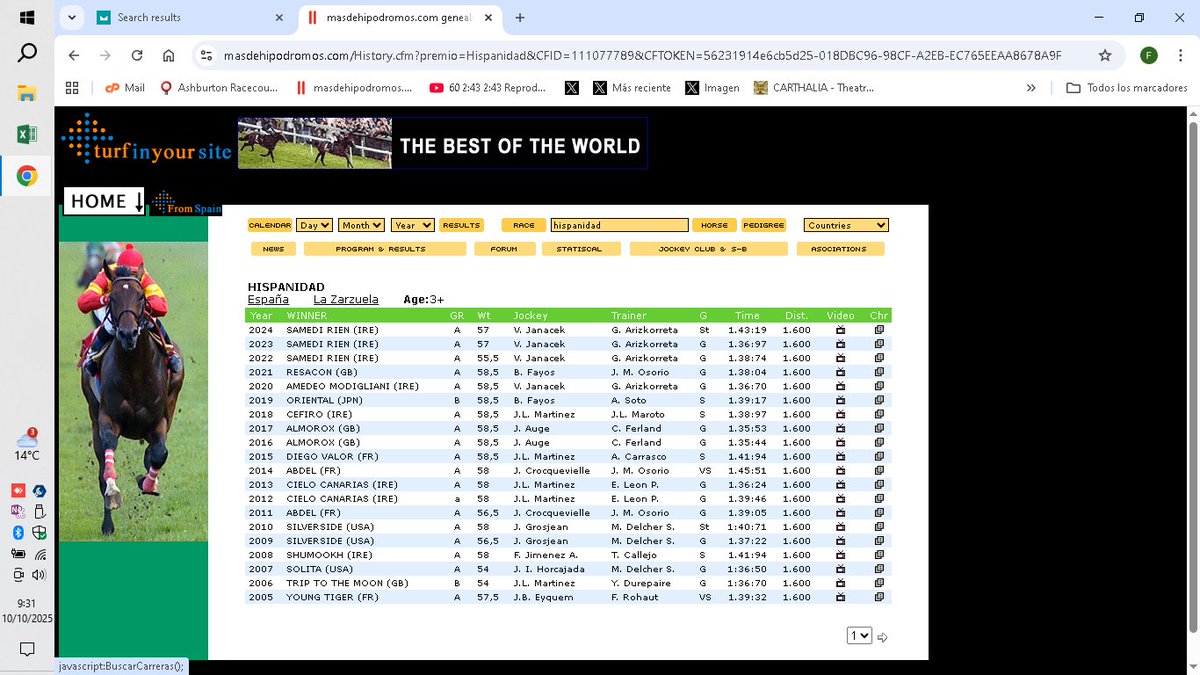Image resolution: width=1200 pixels, height=675 pixels.
Task: Open the weather widget showing 14°C
Action: 27,445
